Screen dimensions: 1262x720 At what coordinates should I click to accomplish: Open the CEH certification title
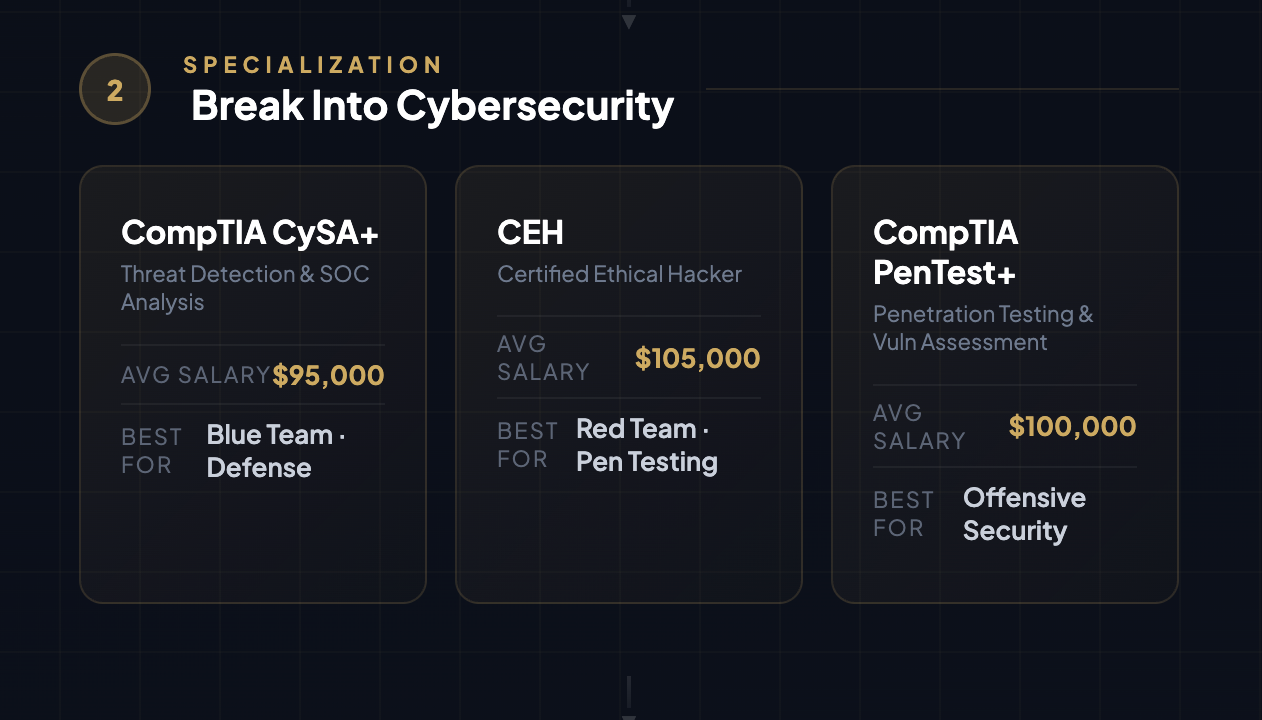point(530,233)
